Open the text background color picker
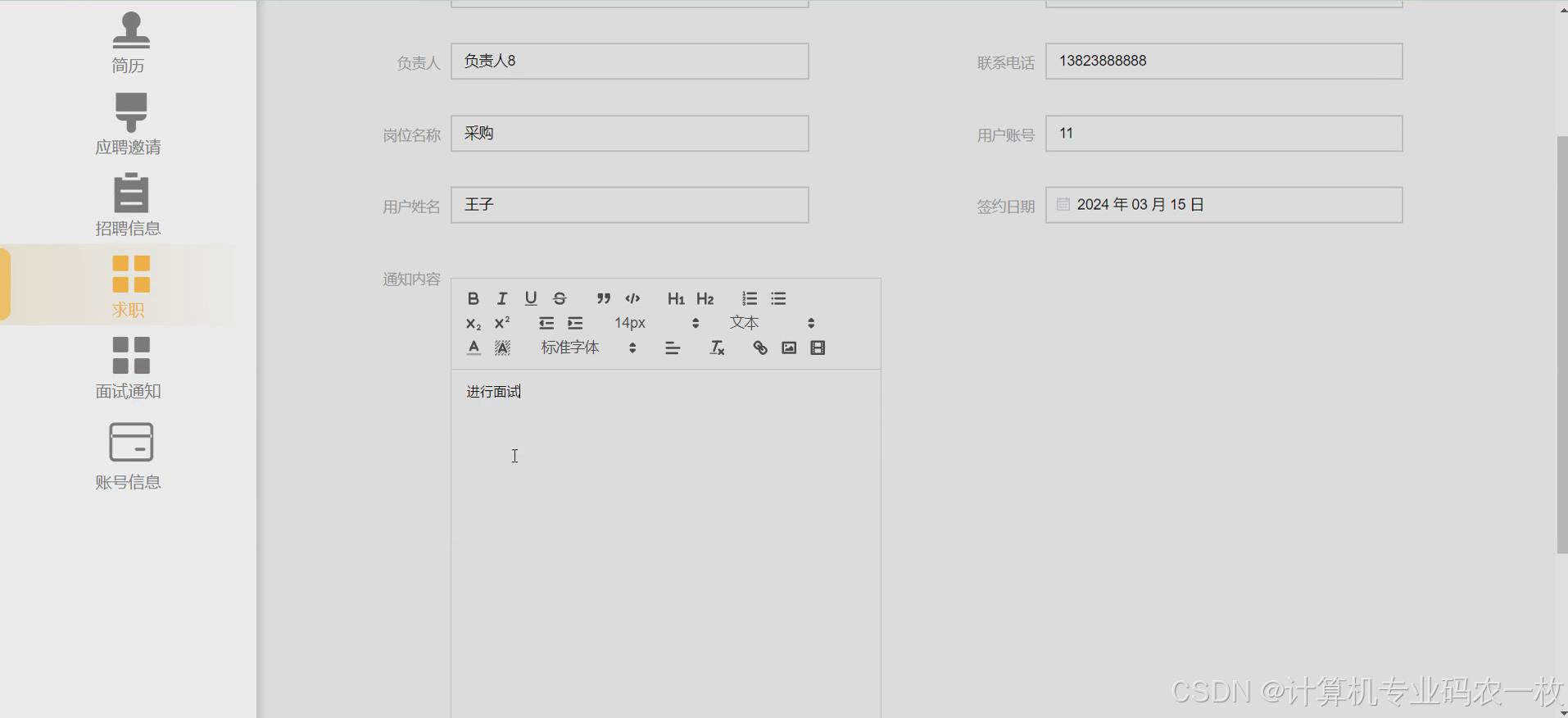 (x=502, y=348)
